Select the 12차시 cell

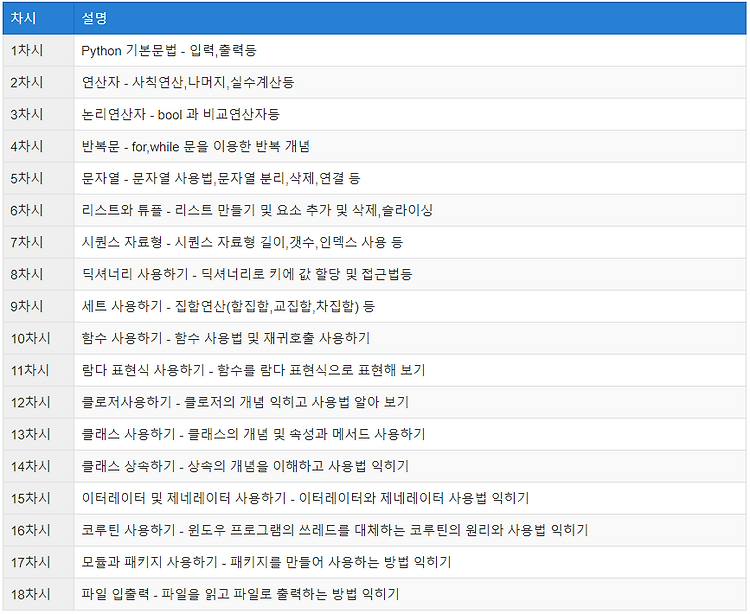(38, 403)
